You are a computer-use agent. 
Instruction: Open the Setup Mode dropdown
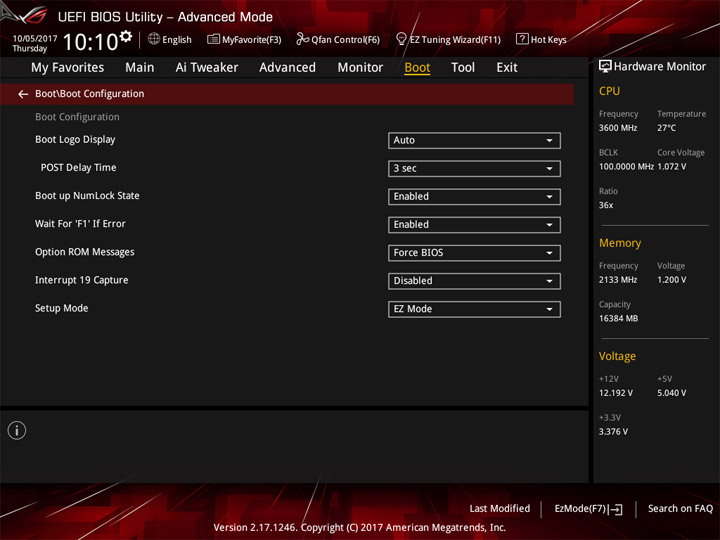click(474, 309)
